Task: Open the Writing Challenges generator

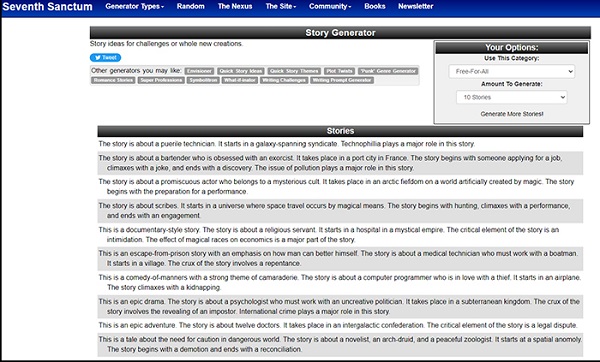Action: 284,80
